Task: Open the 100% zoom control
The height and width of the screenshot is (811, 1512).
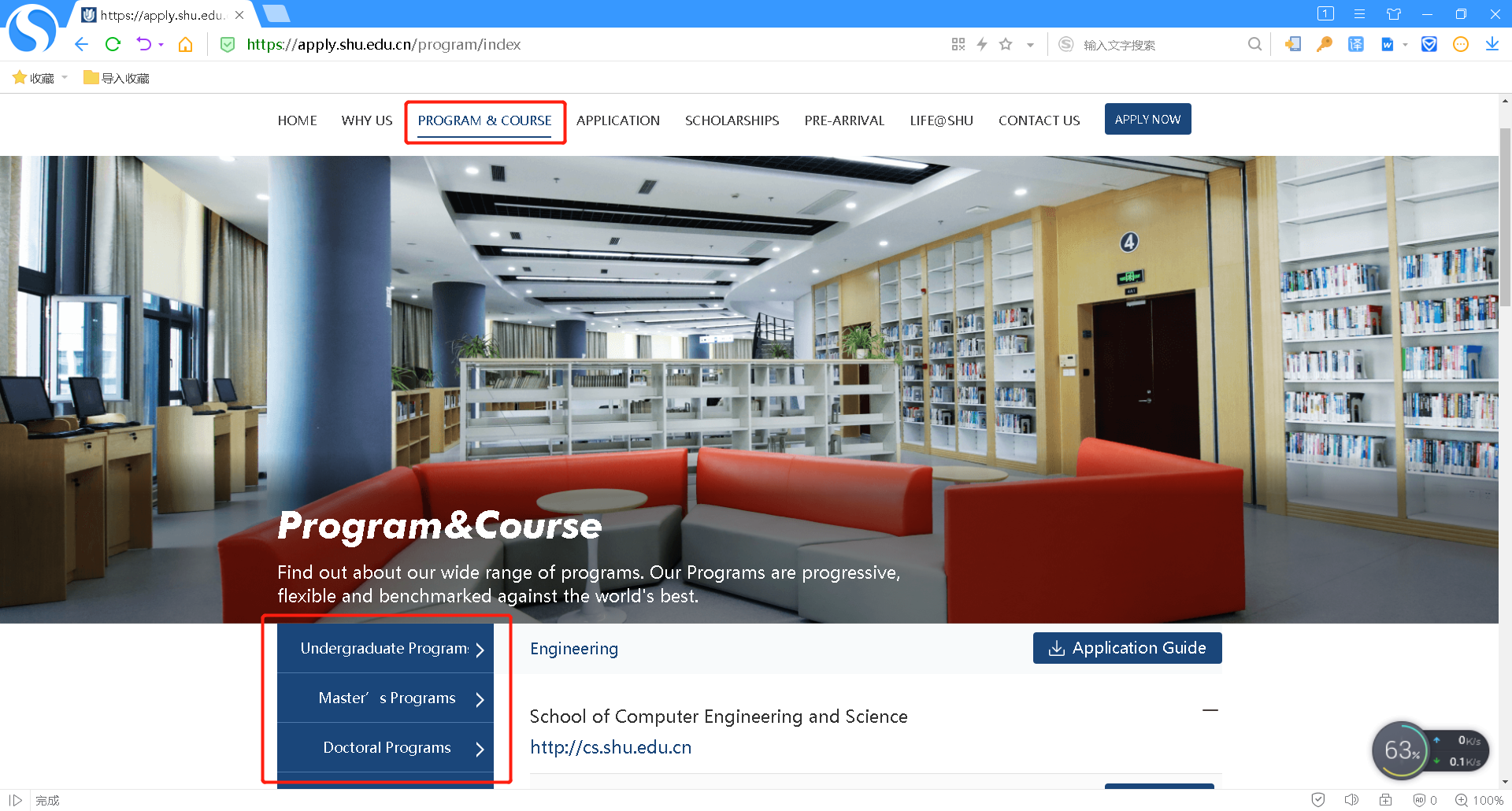Action: tap(1479, 800)
